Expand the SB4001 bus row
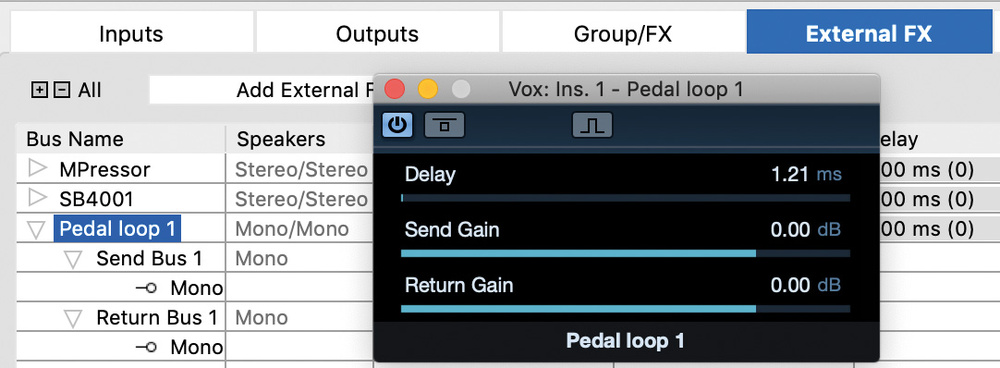Viewport: 1000px width, 368px height. 38,198
